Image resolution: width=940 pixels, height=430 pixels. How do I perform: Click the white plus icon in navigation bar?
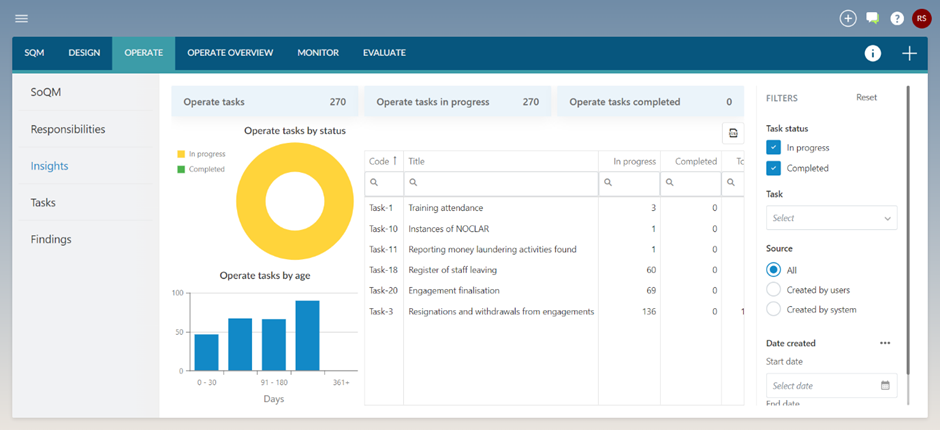(x=909, y=53)
